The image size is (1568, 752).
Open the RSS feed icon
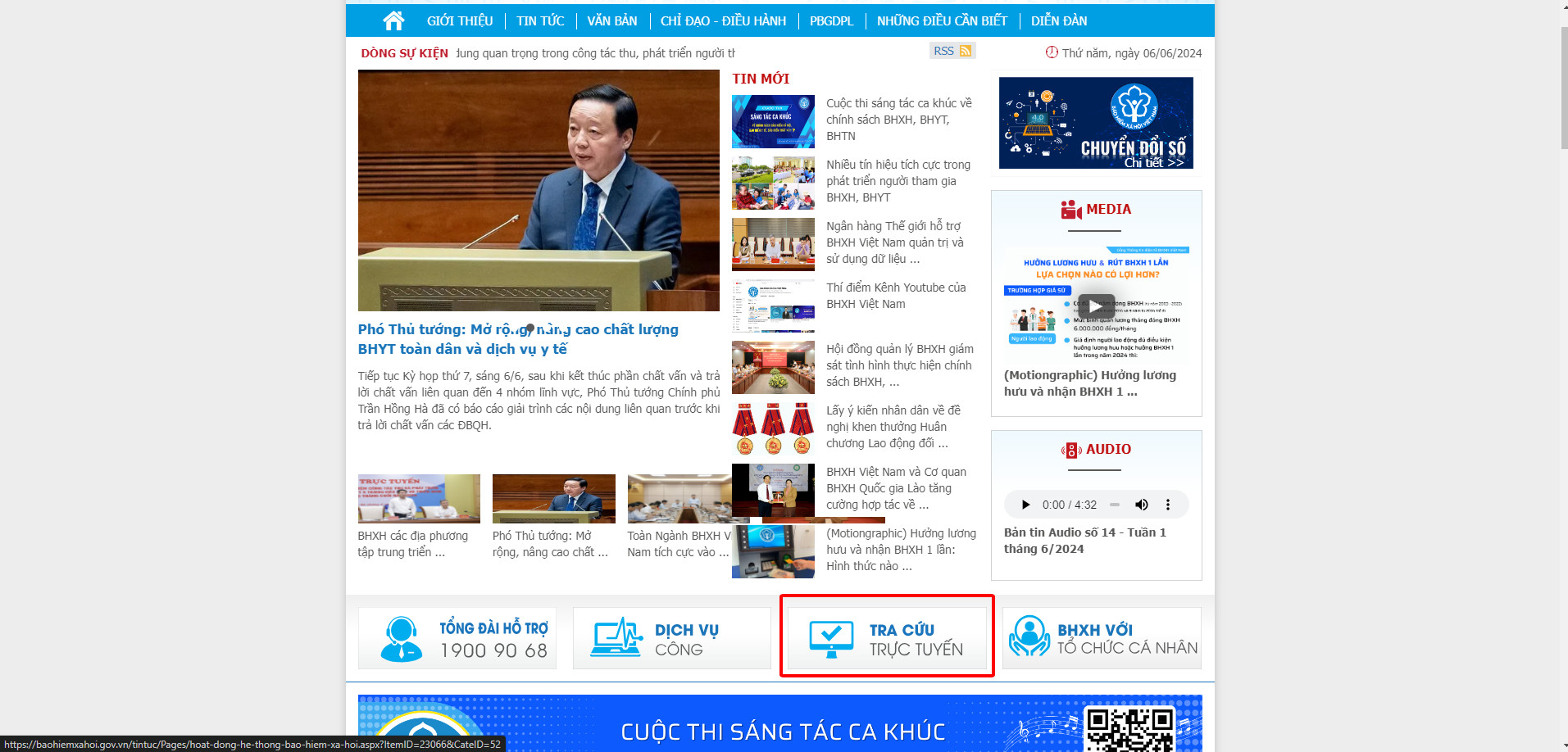966,51
